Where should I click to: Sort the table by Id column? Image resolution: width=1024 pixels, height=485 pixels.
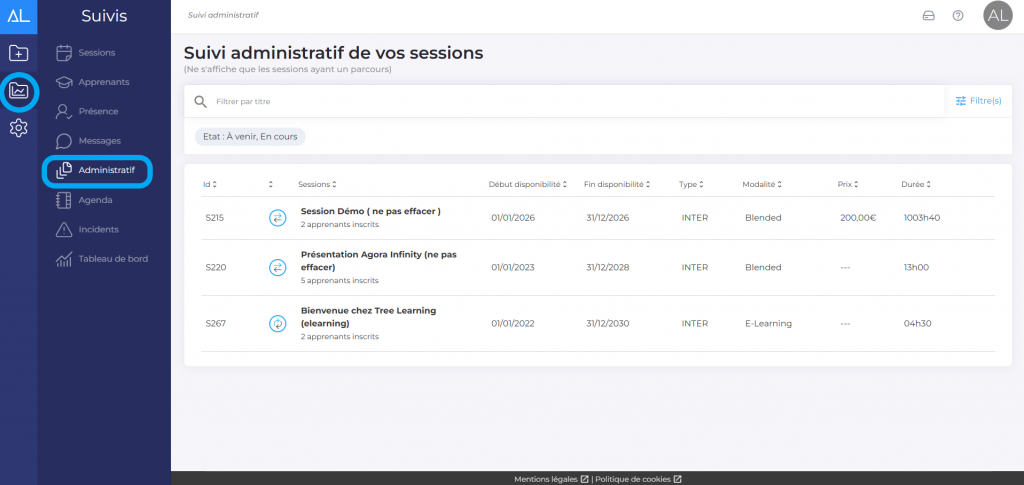[210, 184]
